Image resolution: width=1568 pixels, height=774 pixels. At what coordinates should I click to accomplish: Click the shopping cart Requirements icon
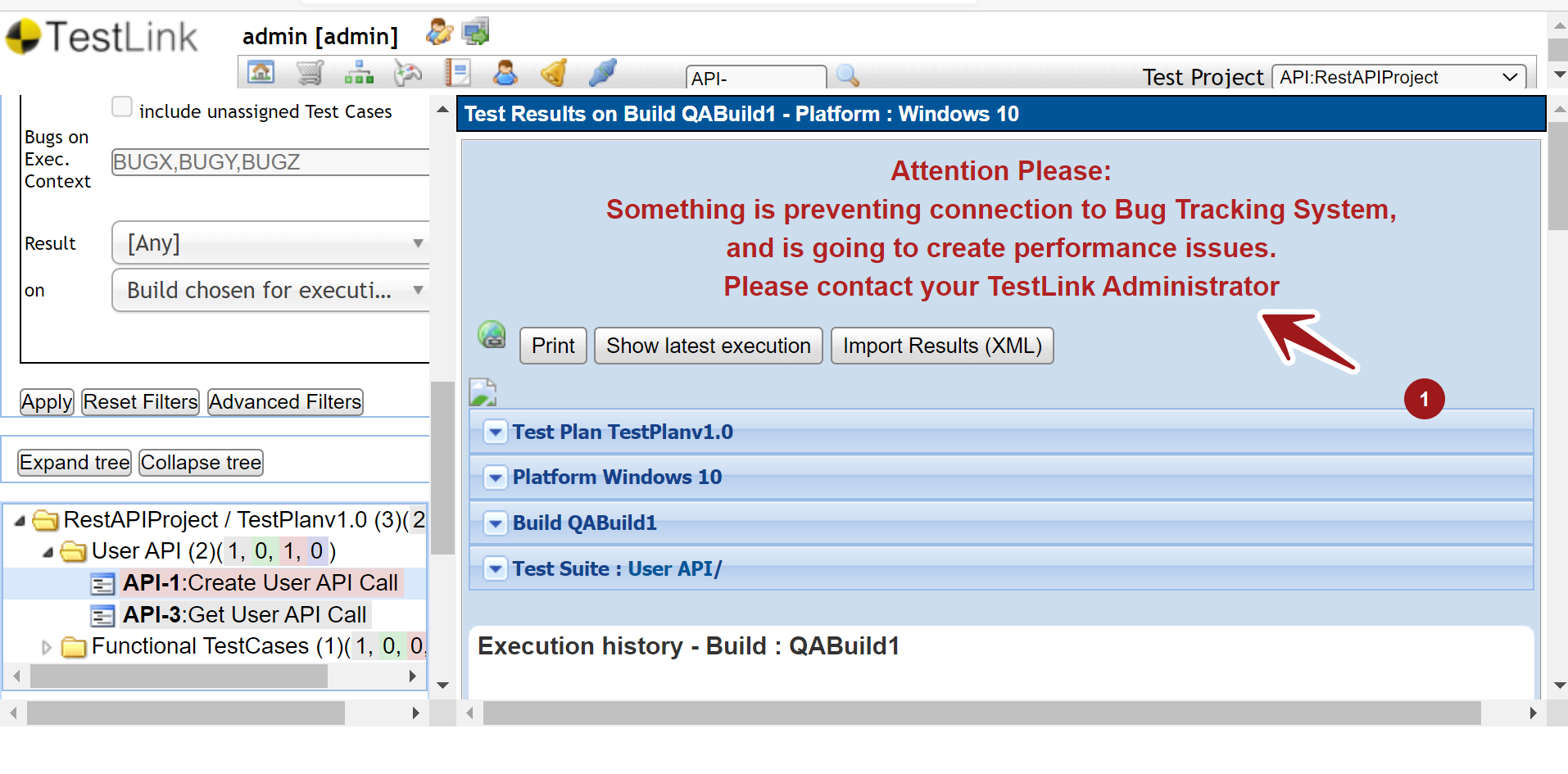(310, 74)
